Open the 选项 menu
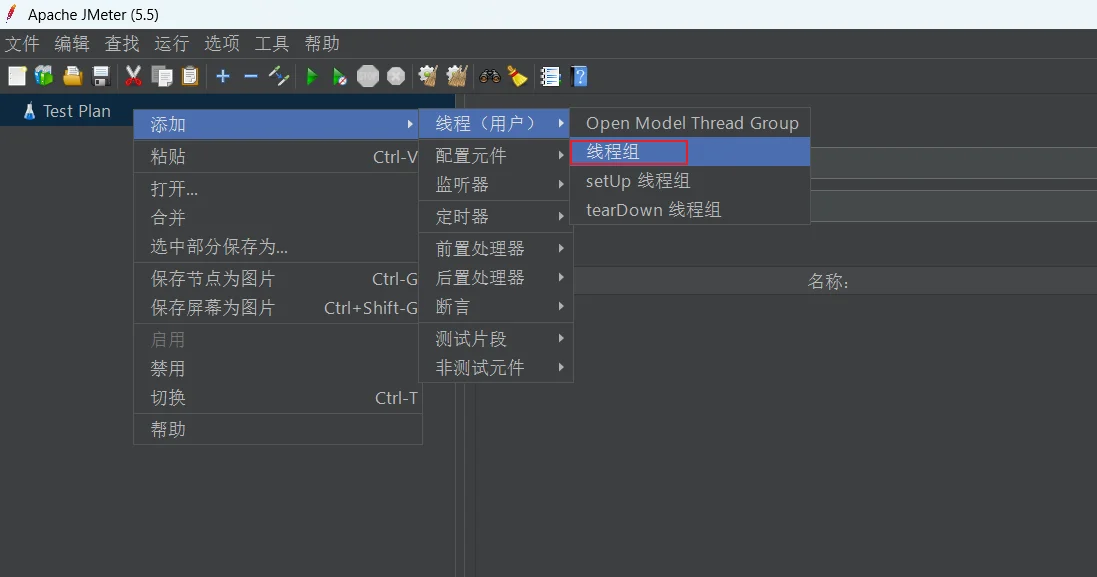 click(222, 43)
